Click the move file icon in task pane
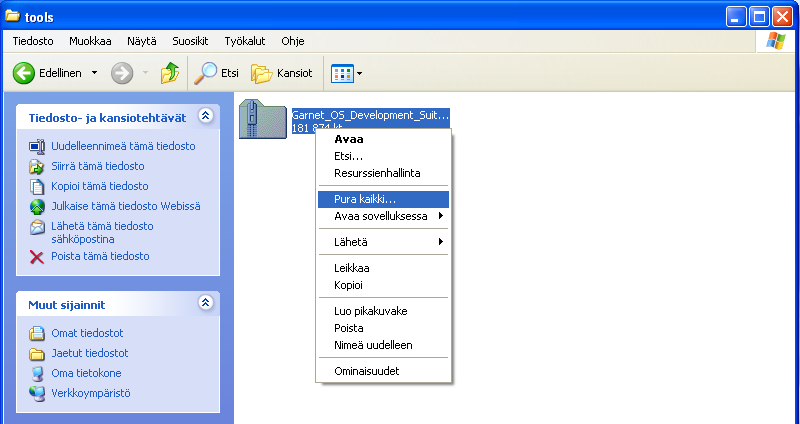Viewport: 800px width, 424px height. point(37,166)
